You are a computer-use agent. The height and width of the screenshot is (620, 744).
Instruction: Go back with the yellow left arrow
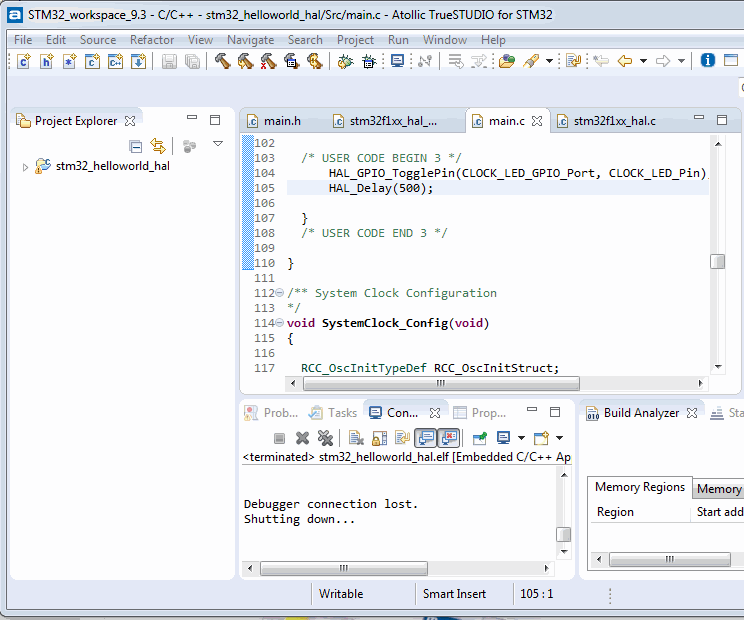(625, 61)
